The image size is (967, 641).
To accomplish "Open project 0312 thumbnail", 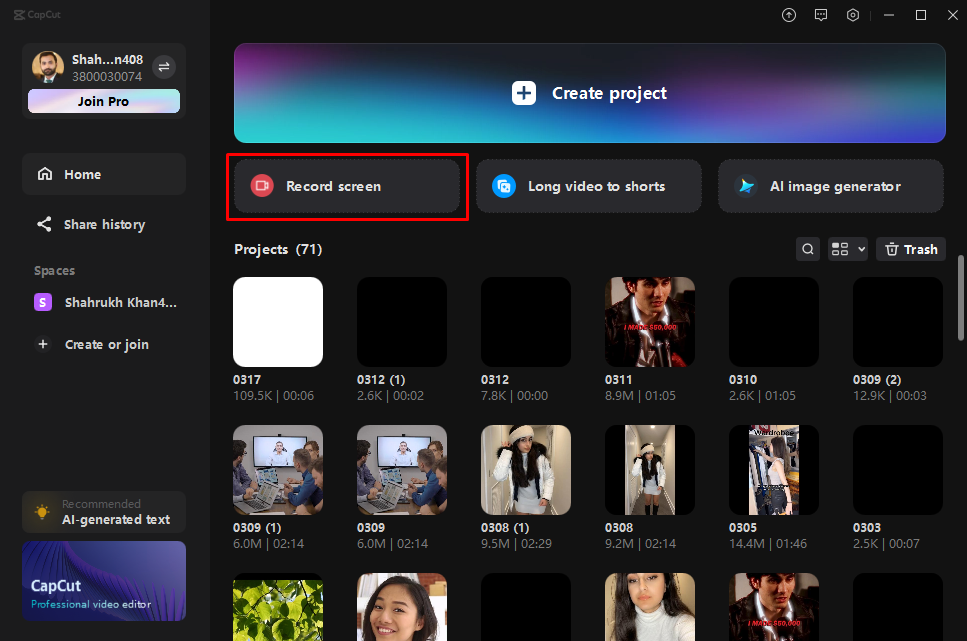I will pos(525,321).
